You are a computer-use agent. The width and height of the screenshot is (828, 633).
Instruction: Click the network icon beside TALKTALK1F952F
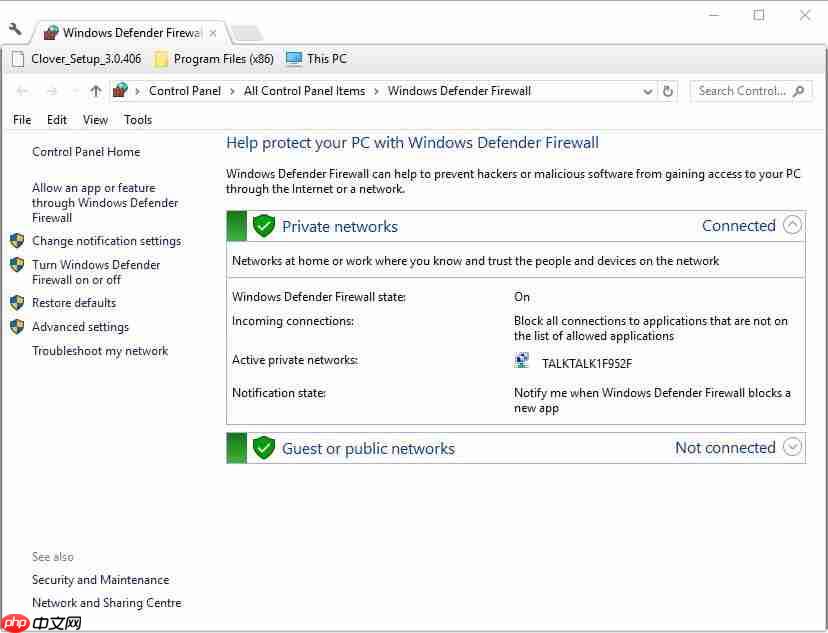tap(522, 361)
